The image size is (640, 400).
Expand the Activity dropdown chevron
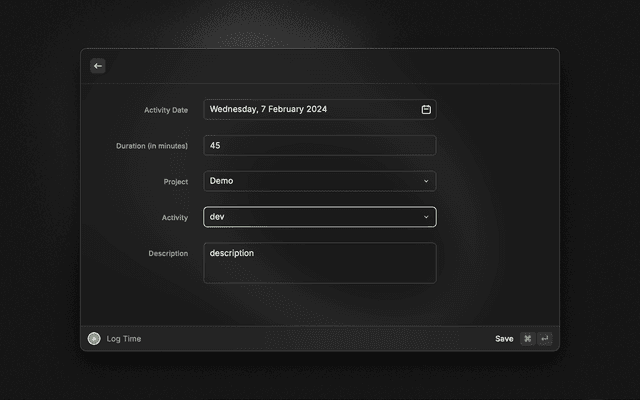[426, 217]
